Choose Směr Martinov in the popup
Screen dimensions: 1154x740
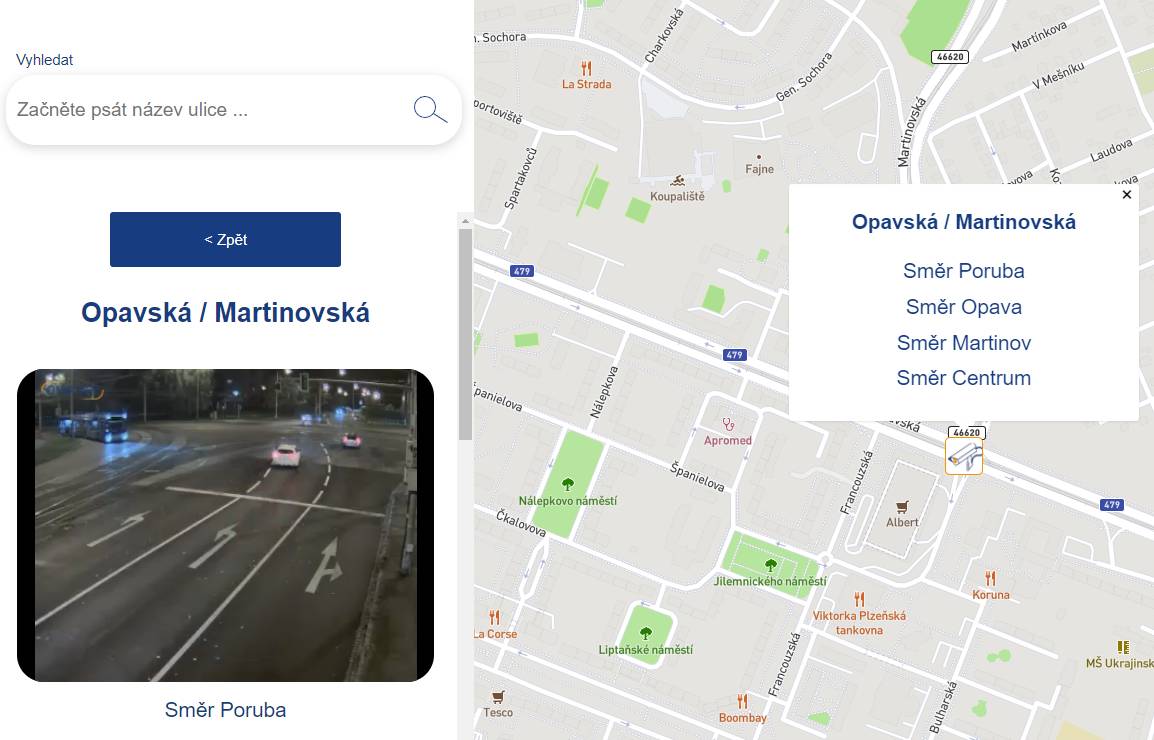click(963, 342)
